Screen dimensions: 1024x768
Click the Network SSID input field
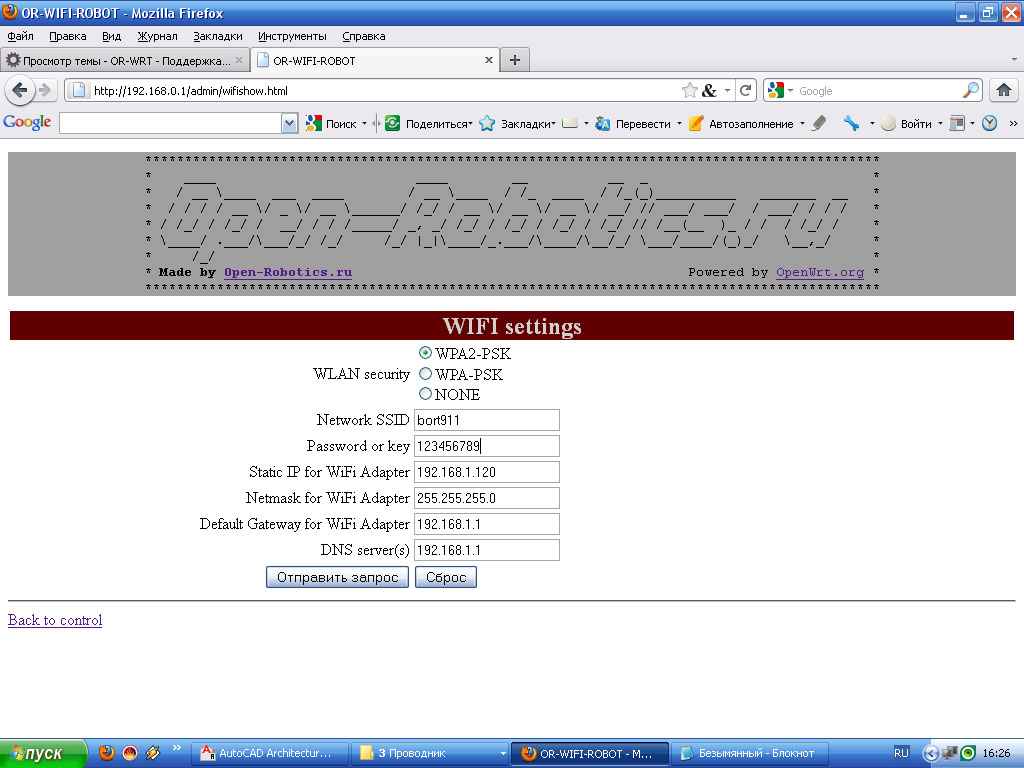click(x=487, y=420)
